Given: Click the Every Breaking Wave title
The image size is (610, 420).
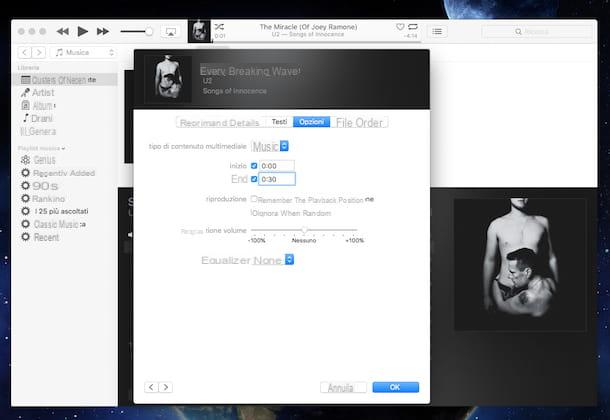Looking at the screenshot, I should 250,71.
